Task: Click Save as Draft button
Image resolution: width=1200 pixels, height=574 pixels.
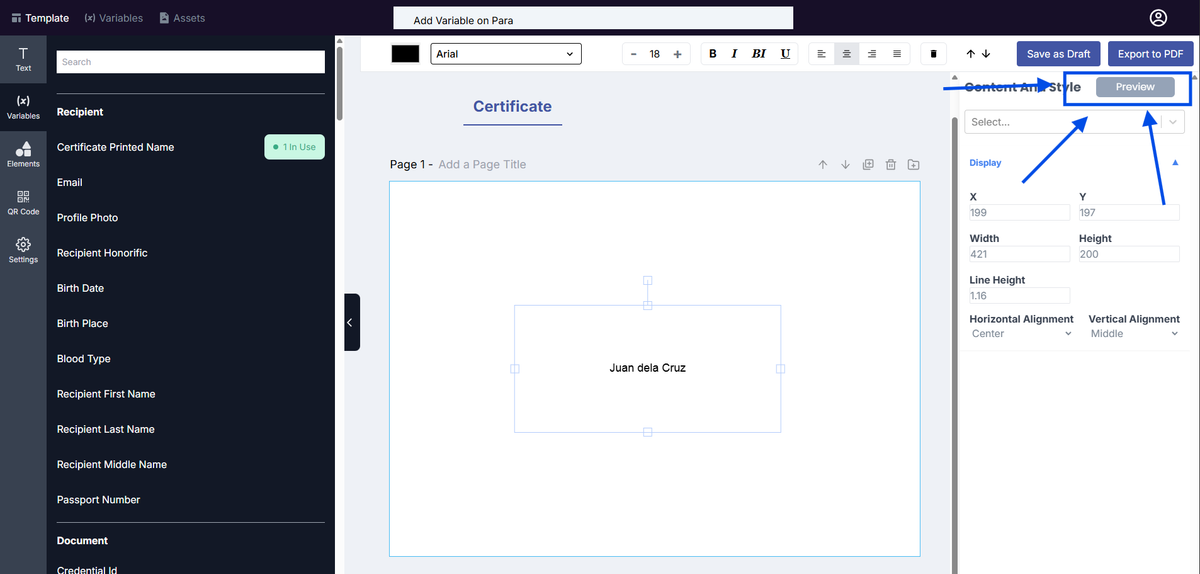Action: click(1059, 54)
